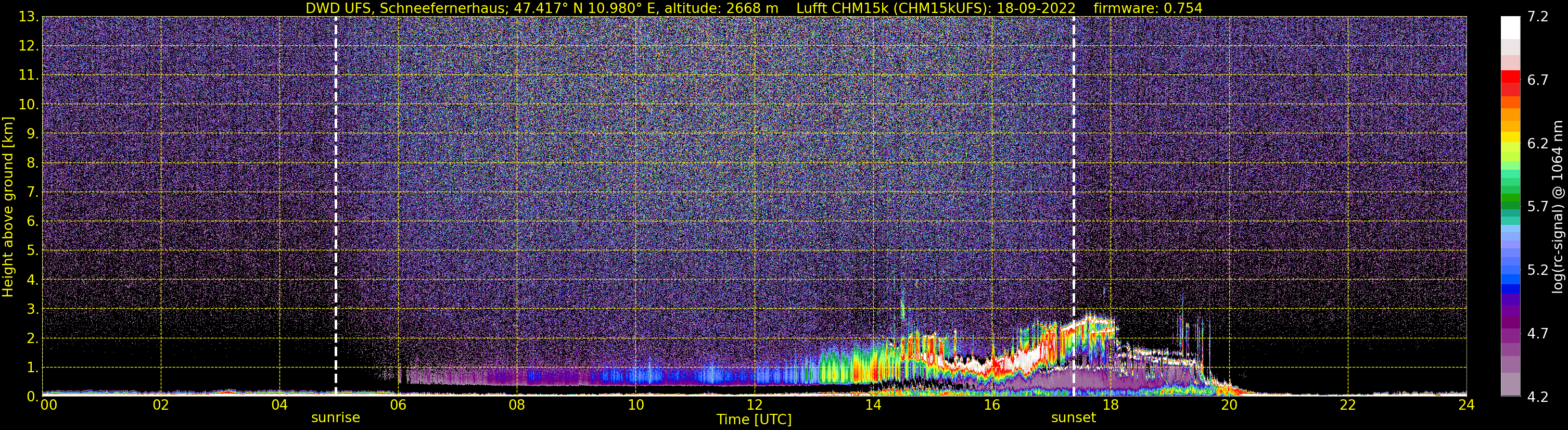Click the white dashed sunrise marker line
The height and width of the screenshot is (430, 1568).
coord(335,207)
